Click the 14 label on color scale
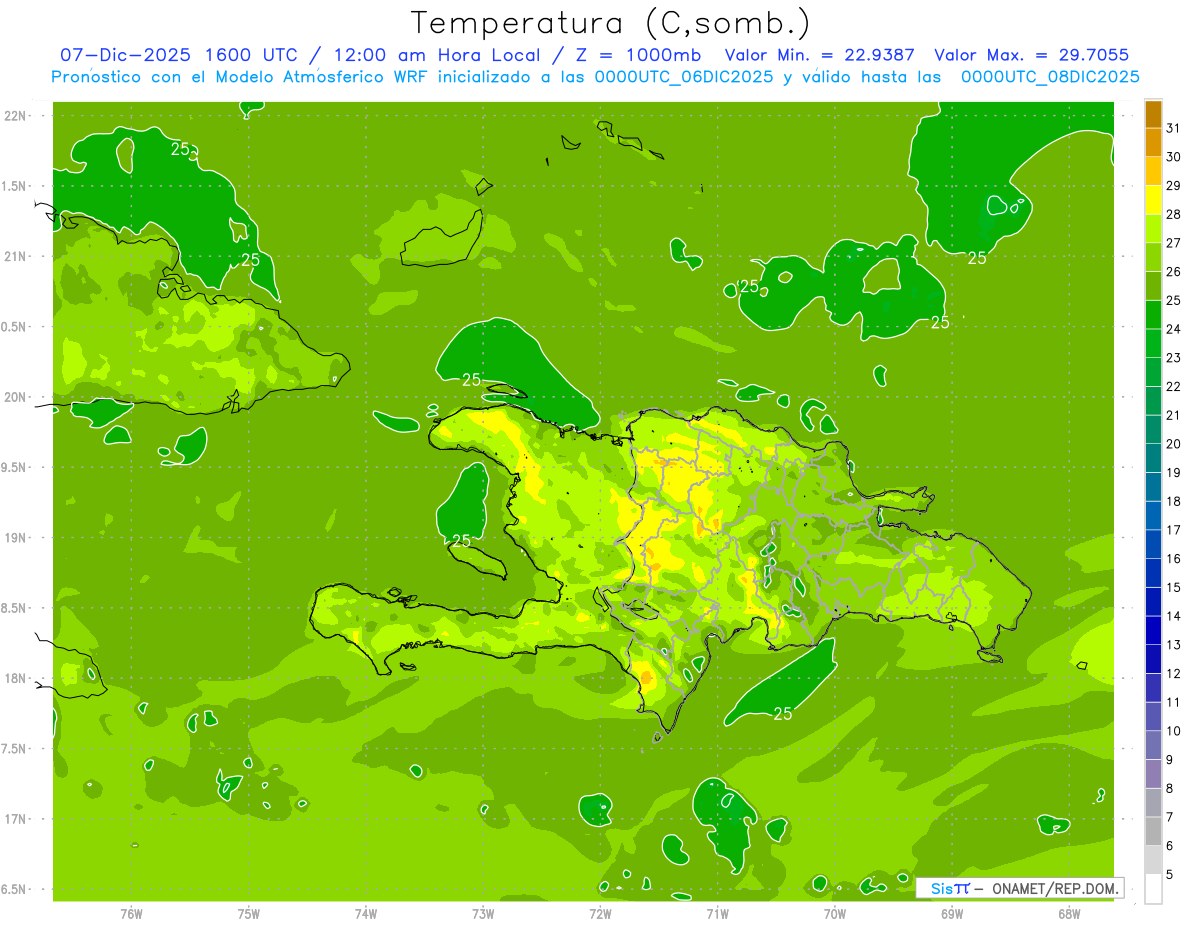 [x=1174, y=616]
